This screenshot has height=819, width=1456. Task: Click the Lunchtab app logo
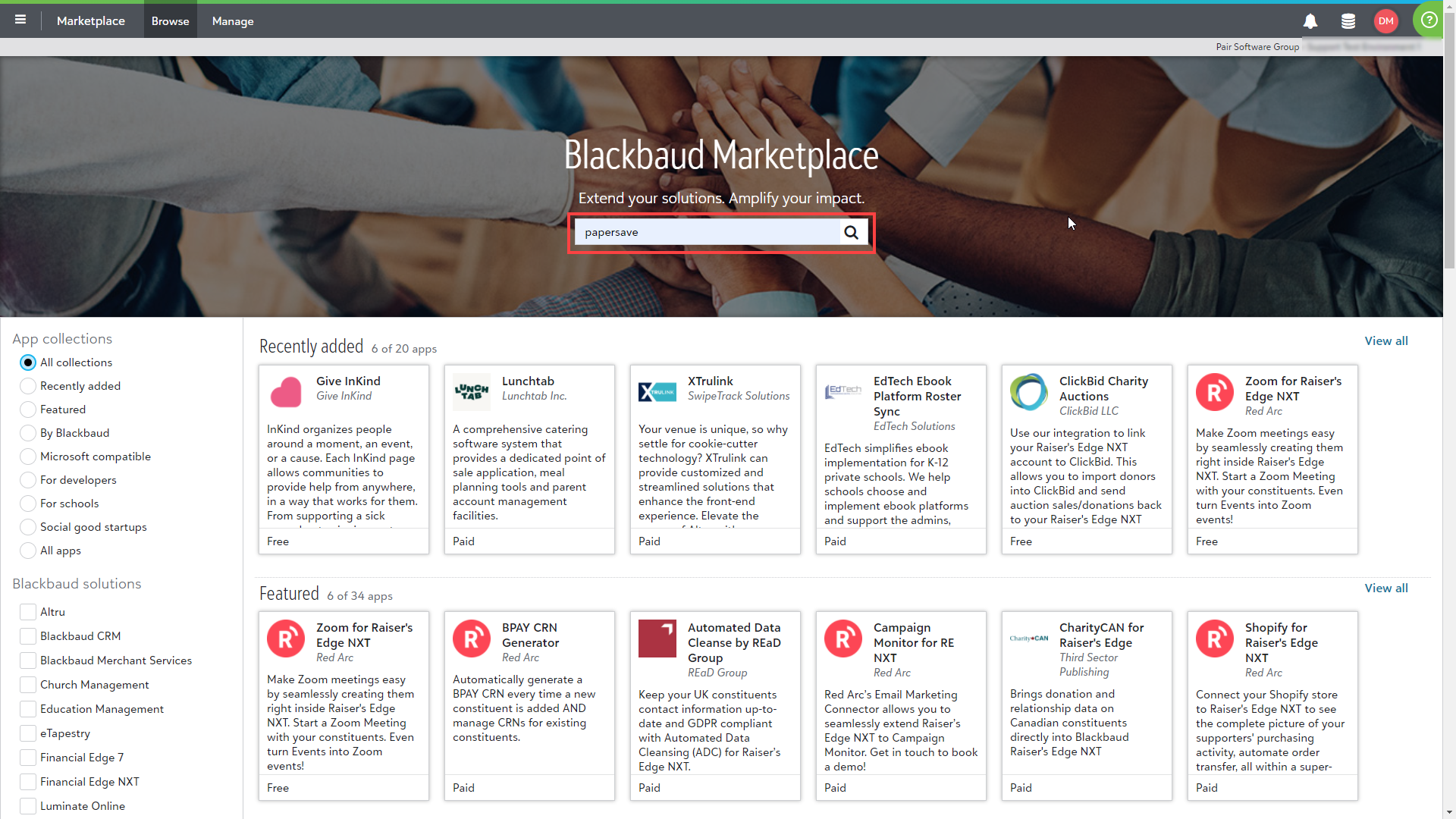(472, 392)
